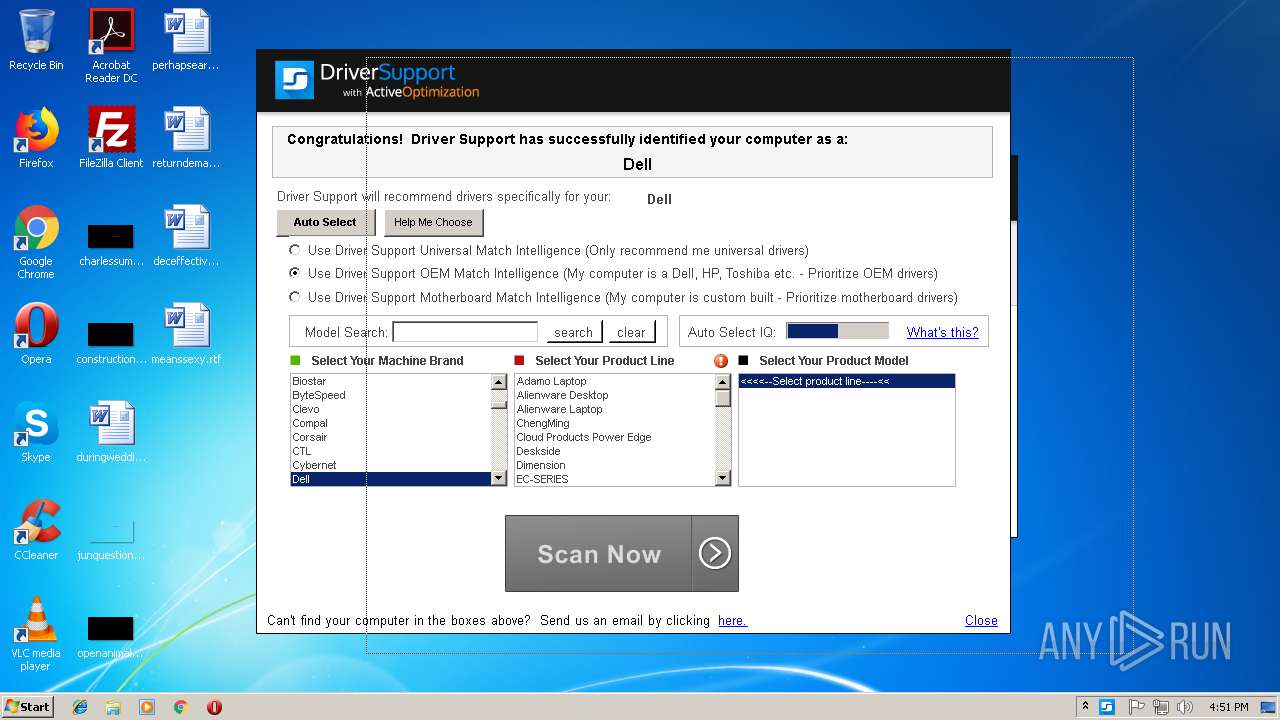Launch Acrobat Reader DC shortcut

coord(111,46)
